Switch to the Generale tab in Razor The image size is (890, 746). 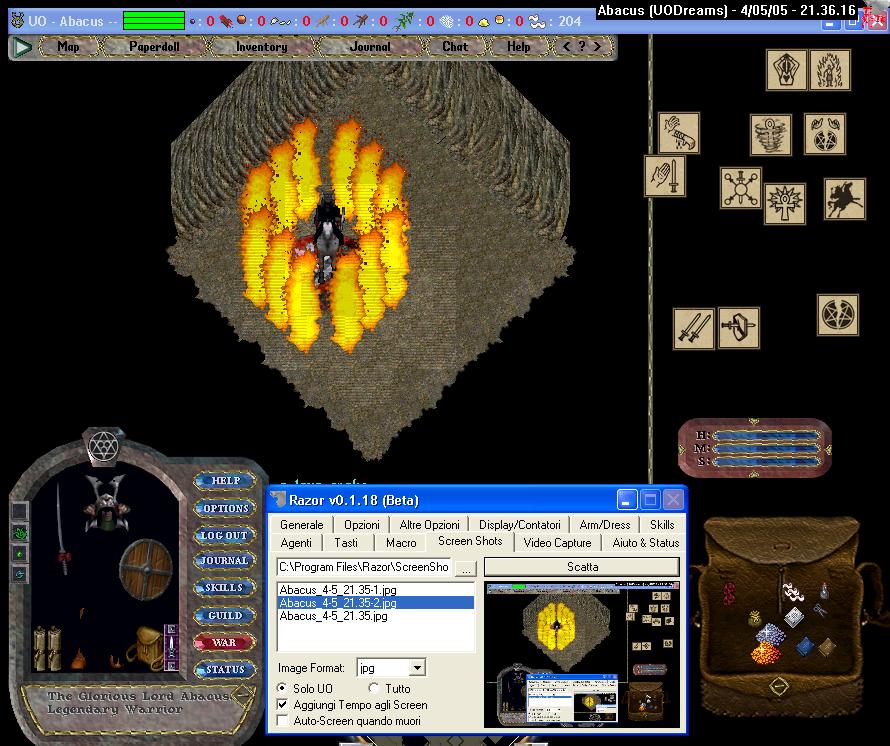coord(301,525)
